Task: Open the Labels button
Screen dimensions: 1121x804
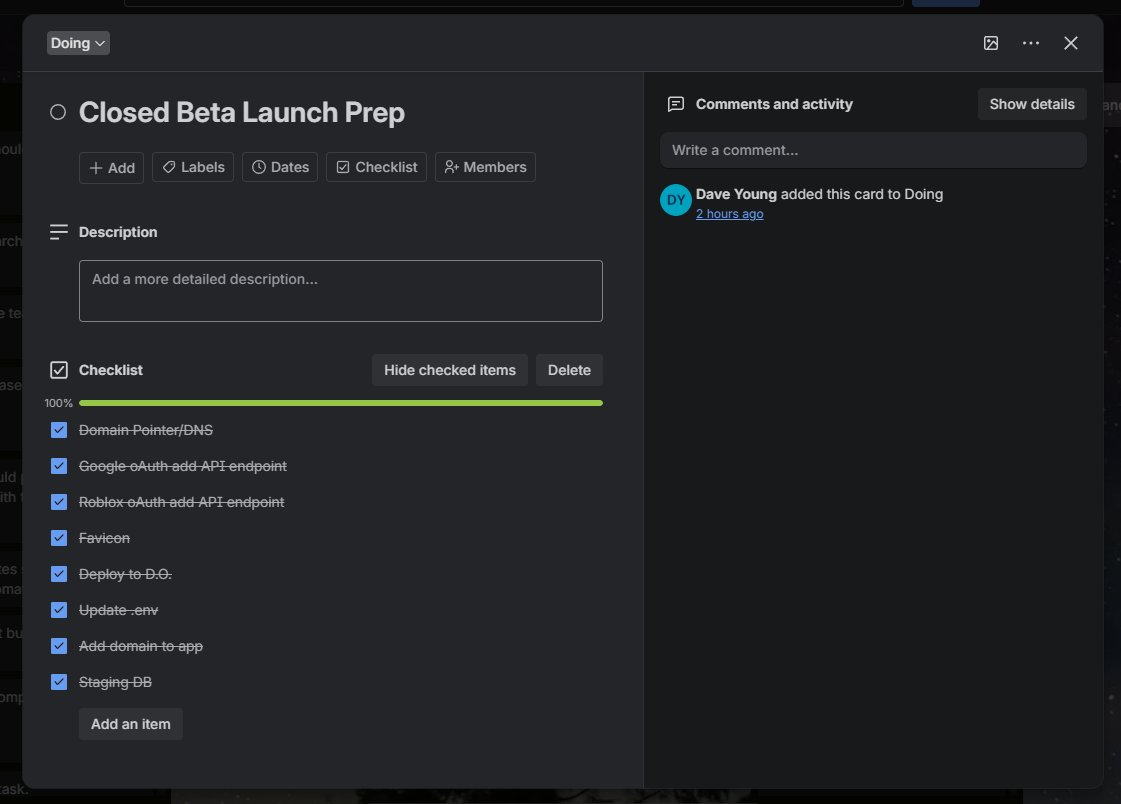Action: pos(193,167)
